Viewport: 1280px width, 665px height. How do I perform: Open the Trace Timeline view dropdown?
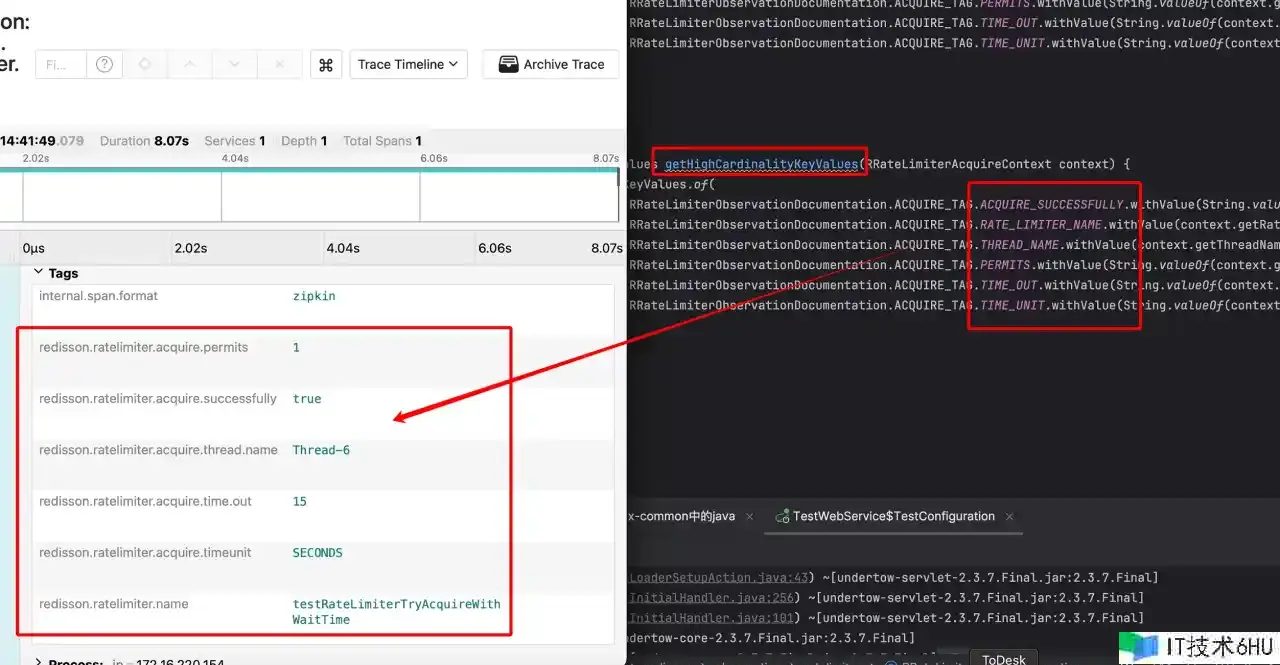(408, 64)
